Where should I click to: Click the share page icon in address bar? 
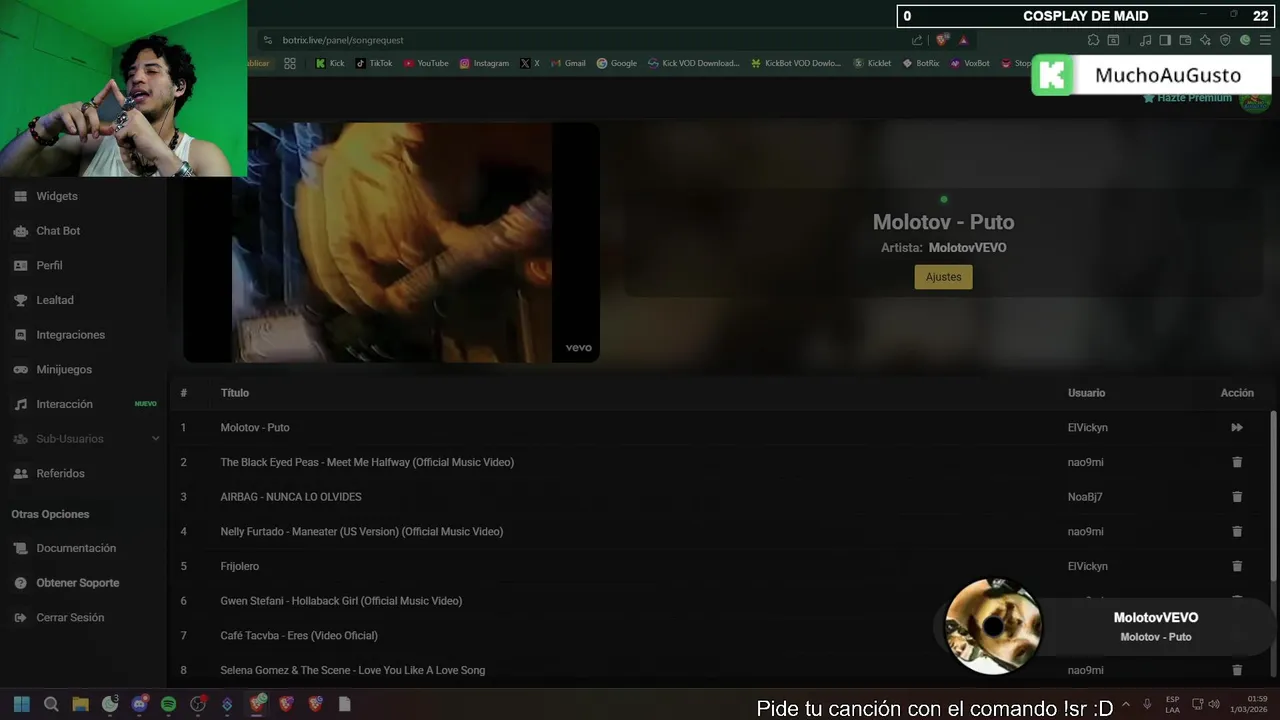pyautogui.click(x=917, y=40)
